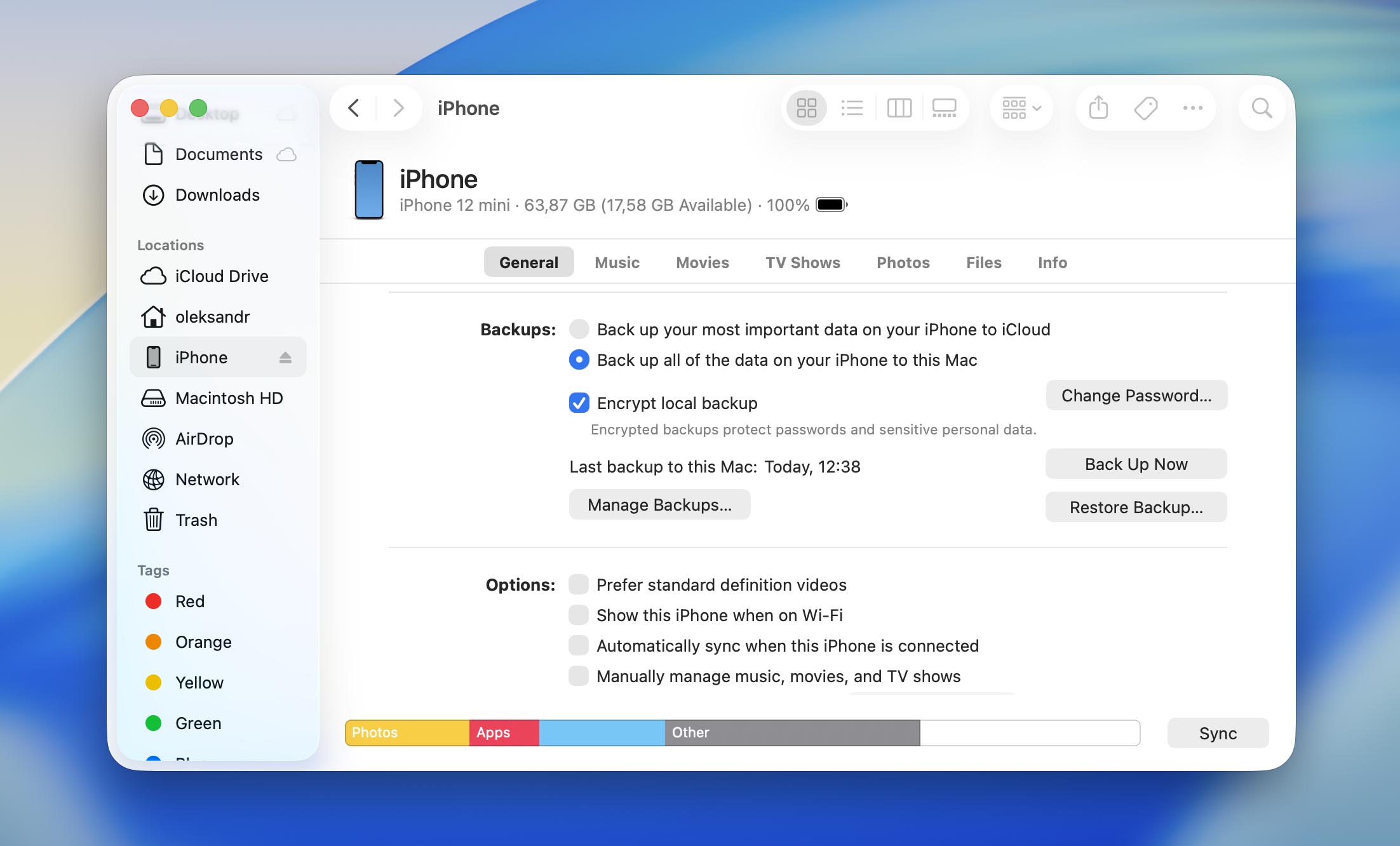
Task: Click Back Up Now
Action: [x=1136, y=464]
